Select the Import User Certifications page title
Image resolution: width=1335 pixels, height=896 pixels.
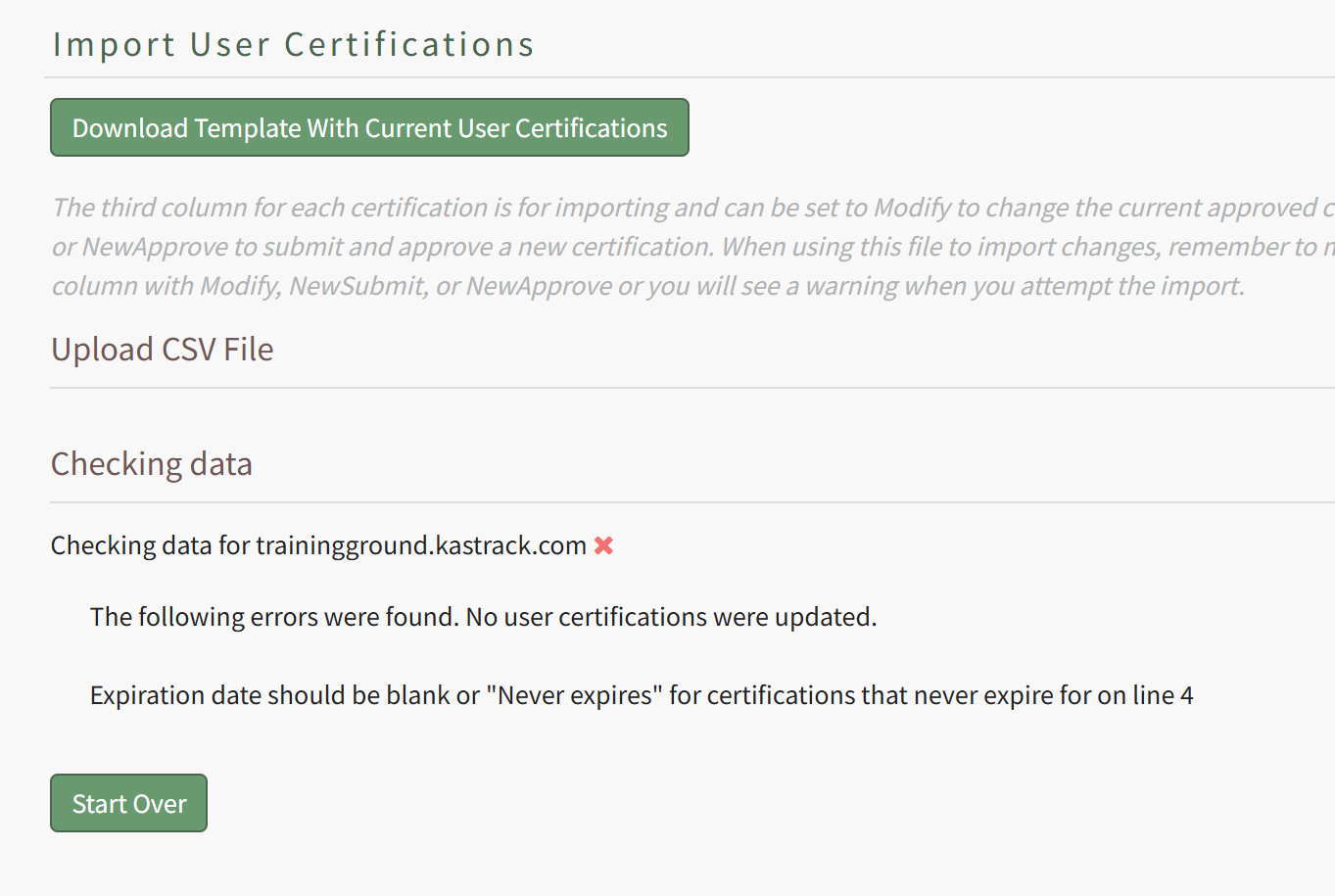tap(293, 44)
